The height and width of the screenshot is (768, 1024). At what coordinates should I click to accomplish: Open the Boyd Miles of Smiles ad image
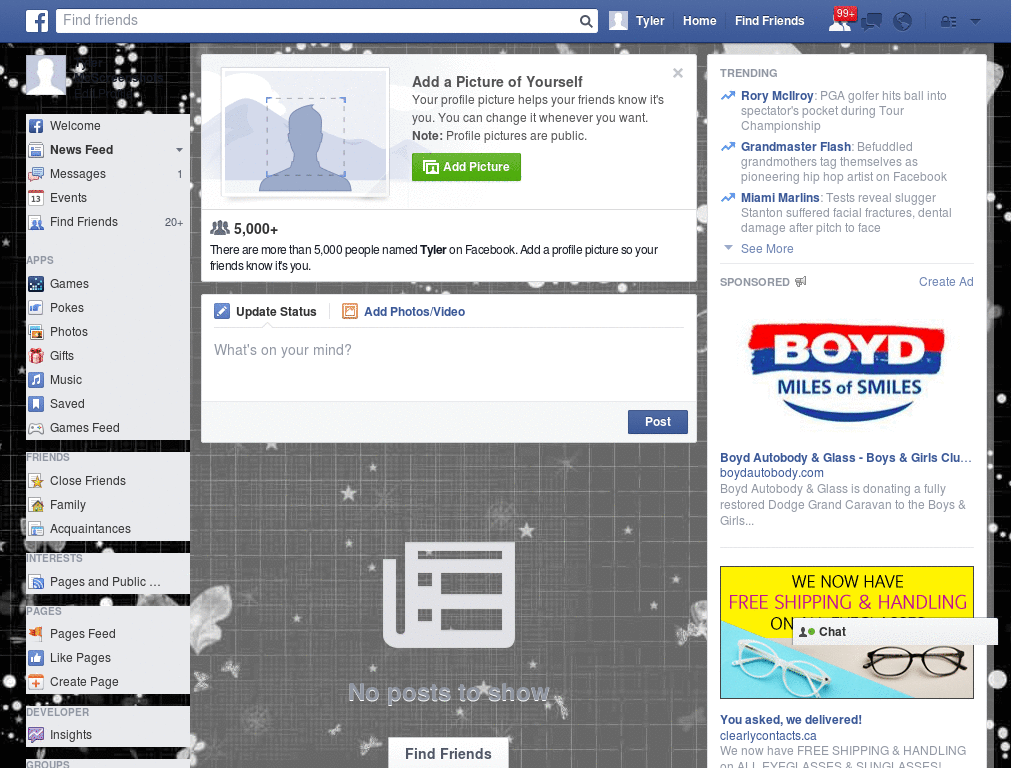846,372
